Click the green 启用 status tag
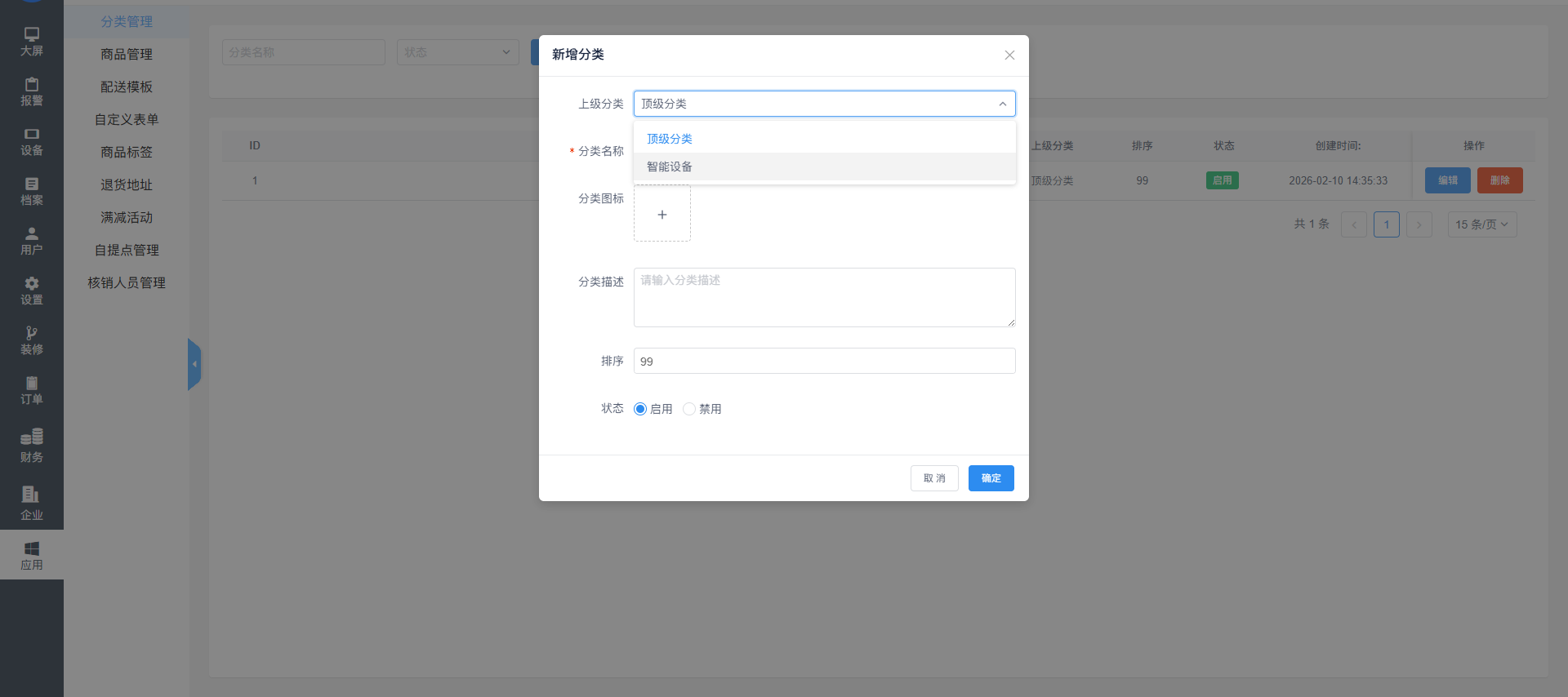The image size is (1568, 697). pos(1223,180)
